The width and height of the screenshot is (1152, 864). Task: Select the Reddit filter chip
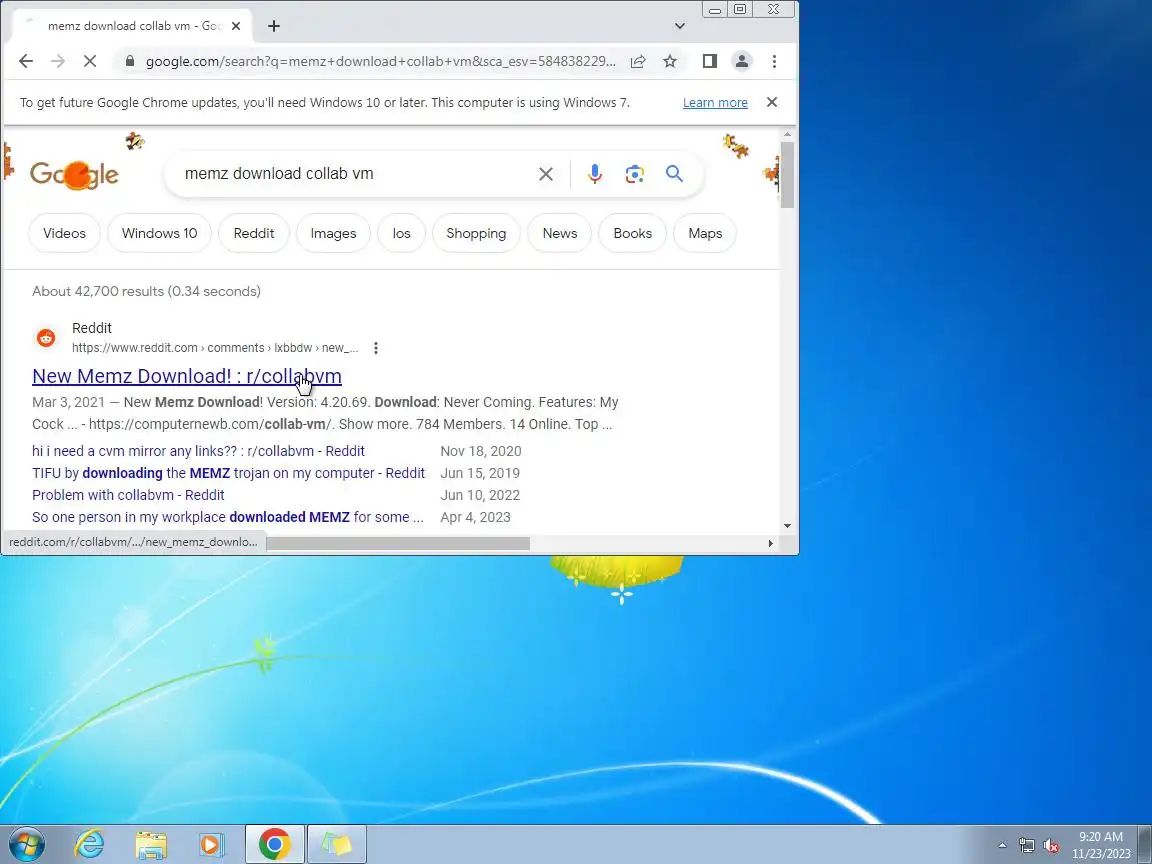[x=253, y=233]
